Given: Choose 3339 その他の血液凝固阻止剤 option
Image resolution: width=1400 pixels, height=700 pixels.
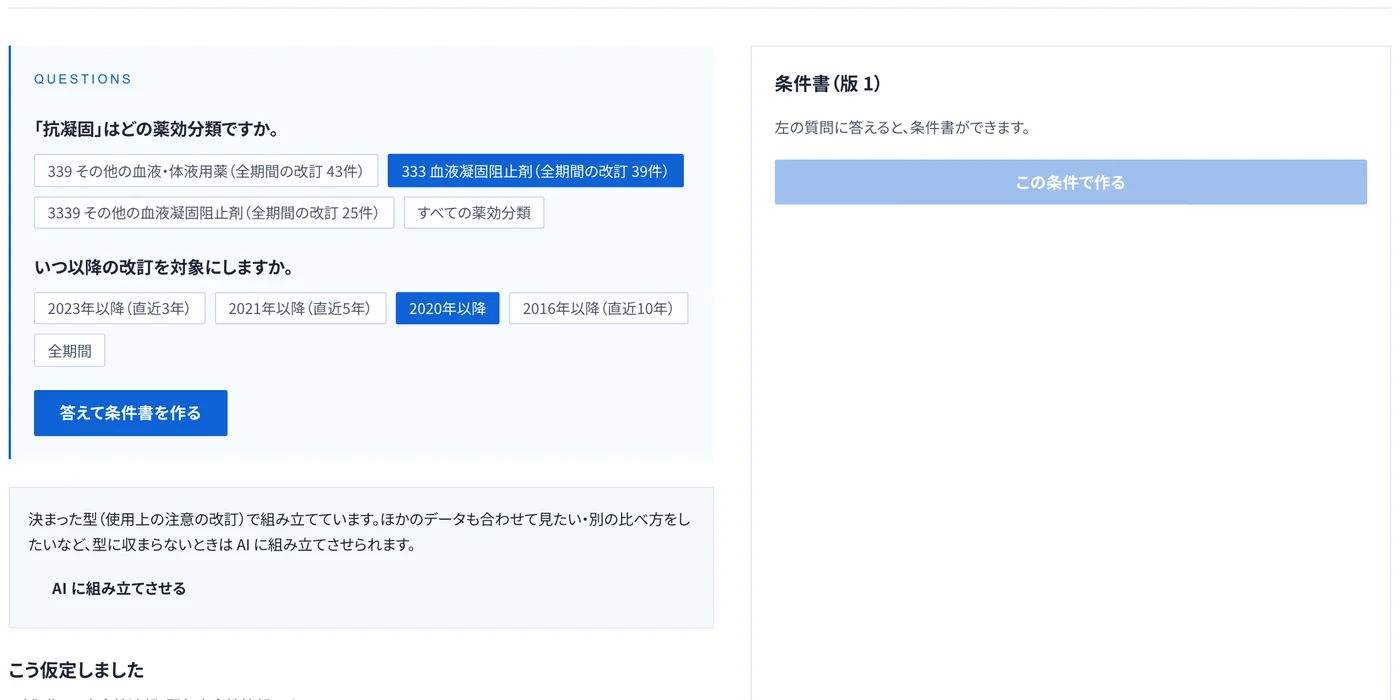Looking at the screenshot, I should (214, 212).
